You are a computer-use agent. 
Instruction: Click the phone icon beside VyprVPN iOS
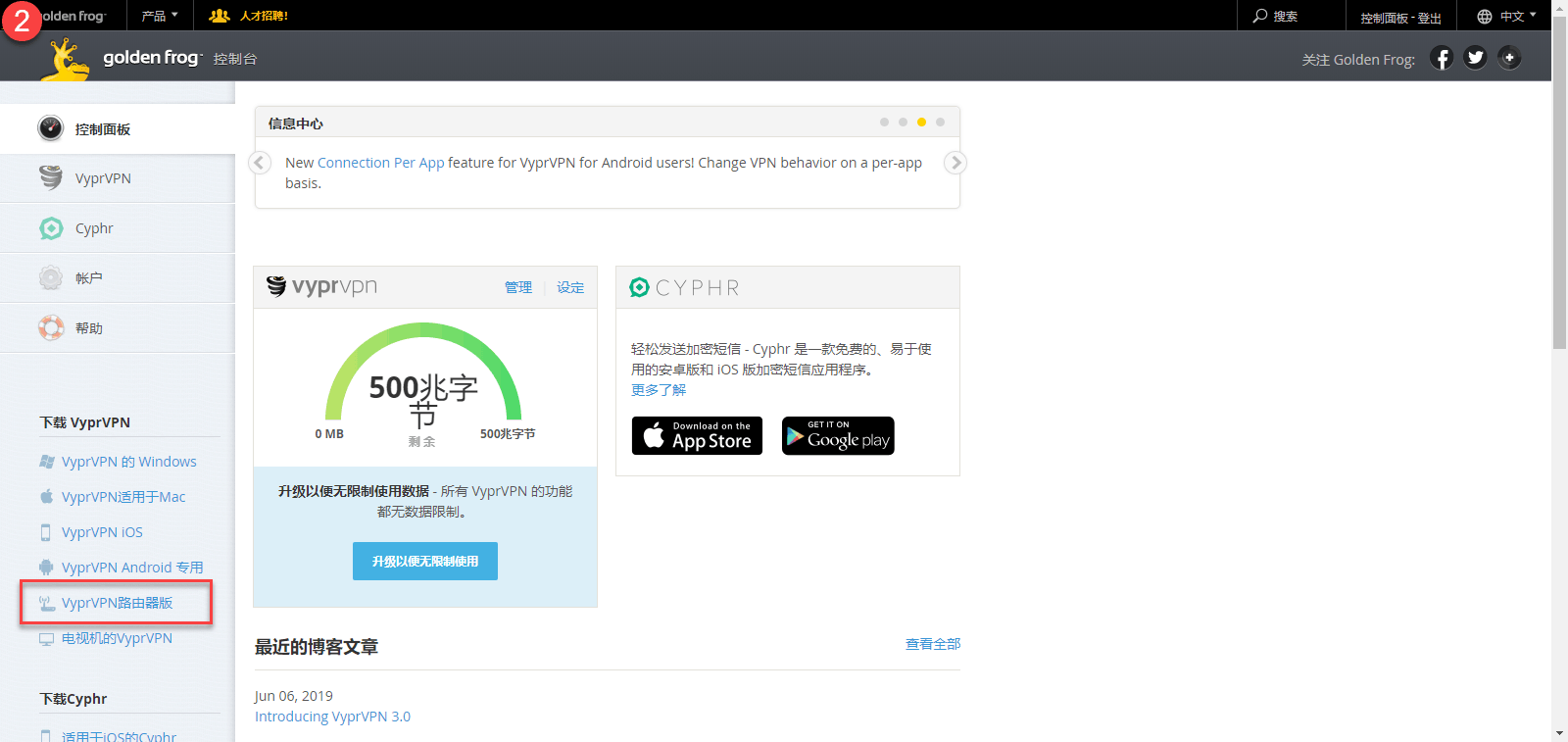46,532
